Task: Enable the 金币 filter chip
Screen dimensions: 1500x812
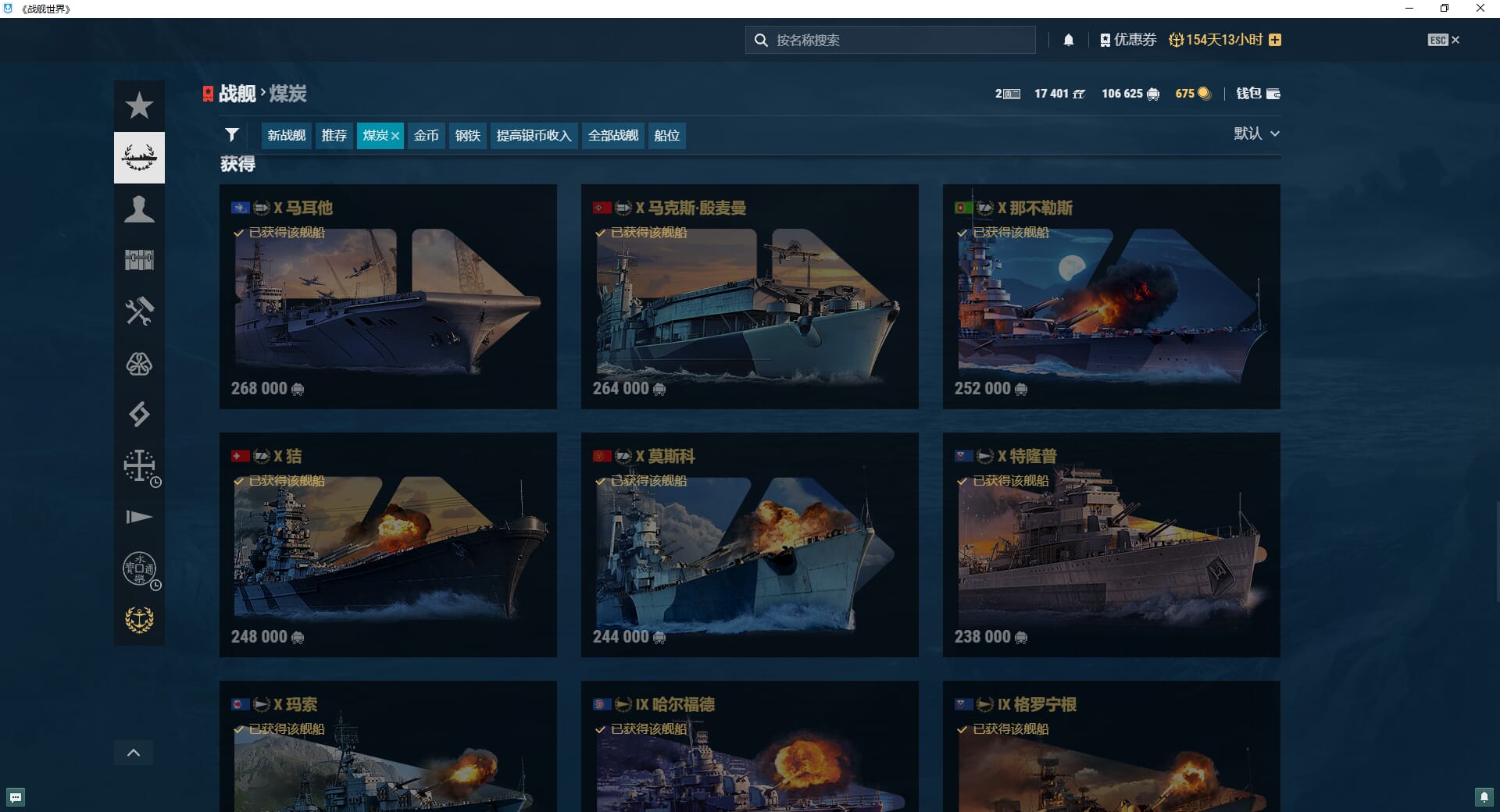Action: (426, 136)
